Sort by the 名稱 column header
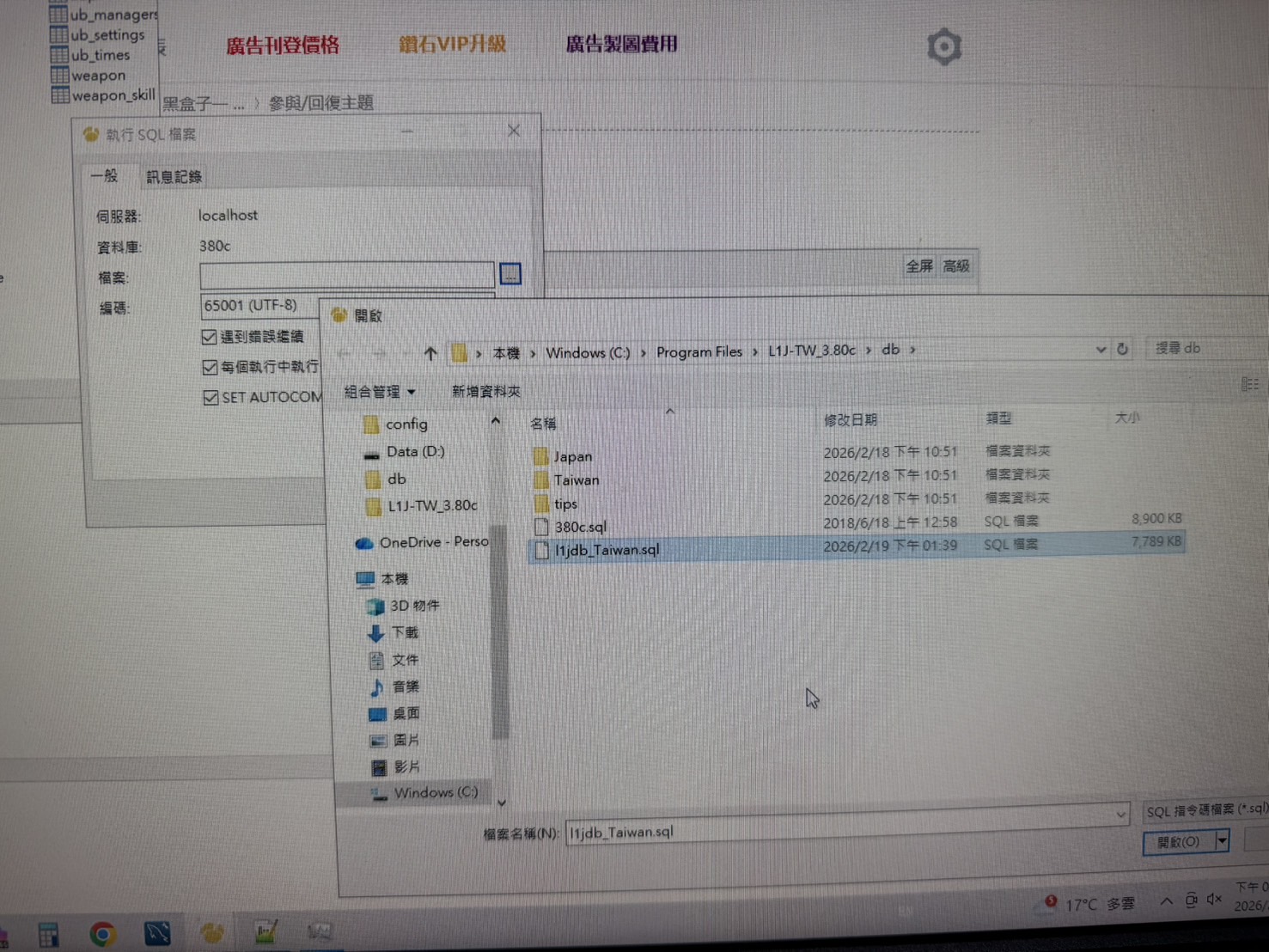The width and height of the screenshot is (1269, 952). pos(544,424)
